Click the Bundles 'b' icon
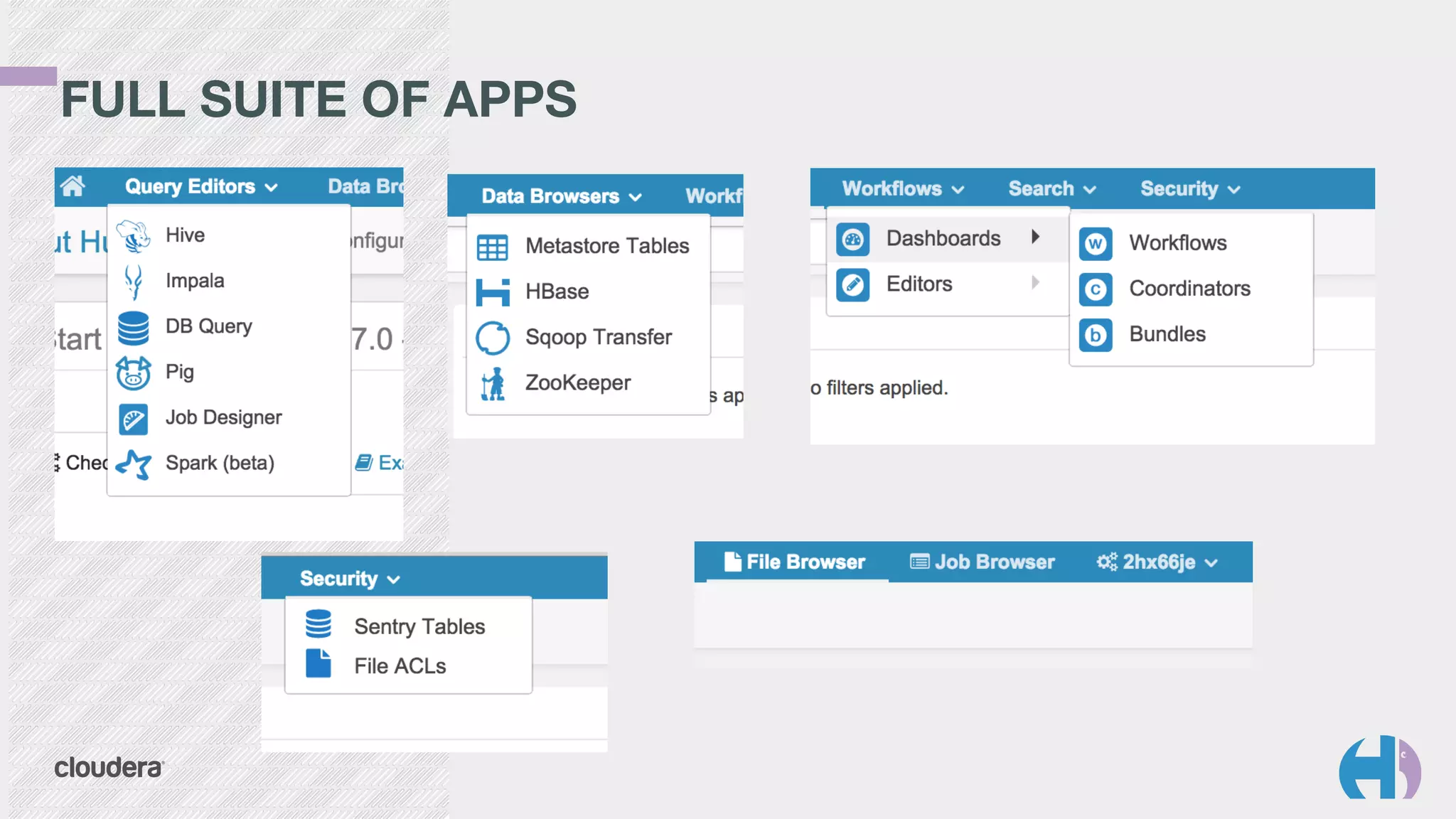 [x=1096, y=335]
